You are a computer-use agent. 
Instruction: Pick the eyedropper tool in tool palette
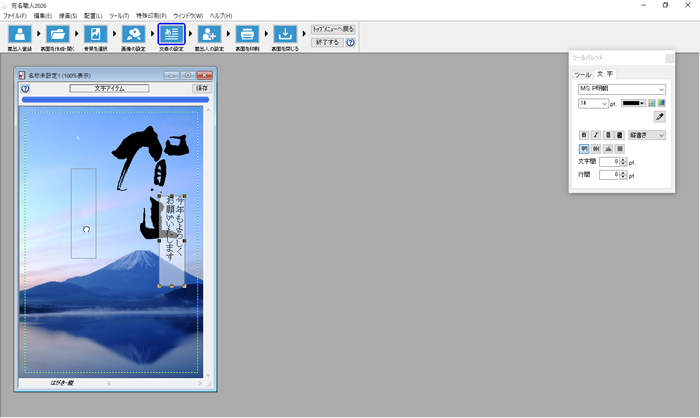[x=659, y=117]
